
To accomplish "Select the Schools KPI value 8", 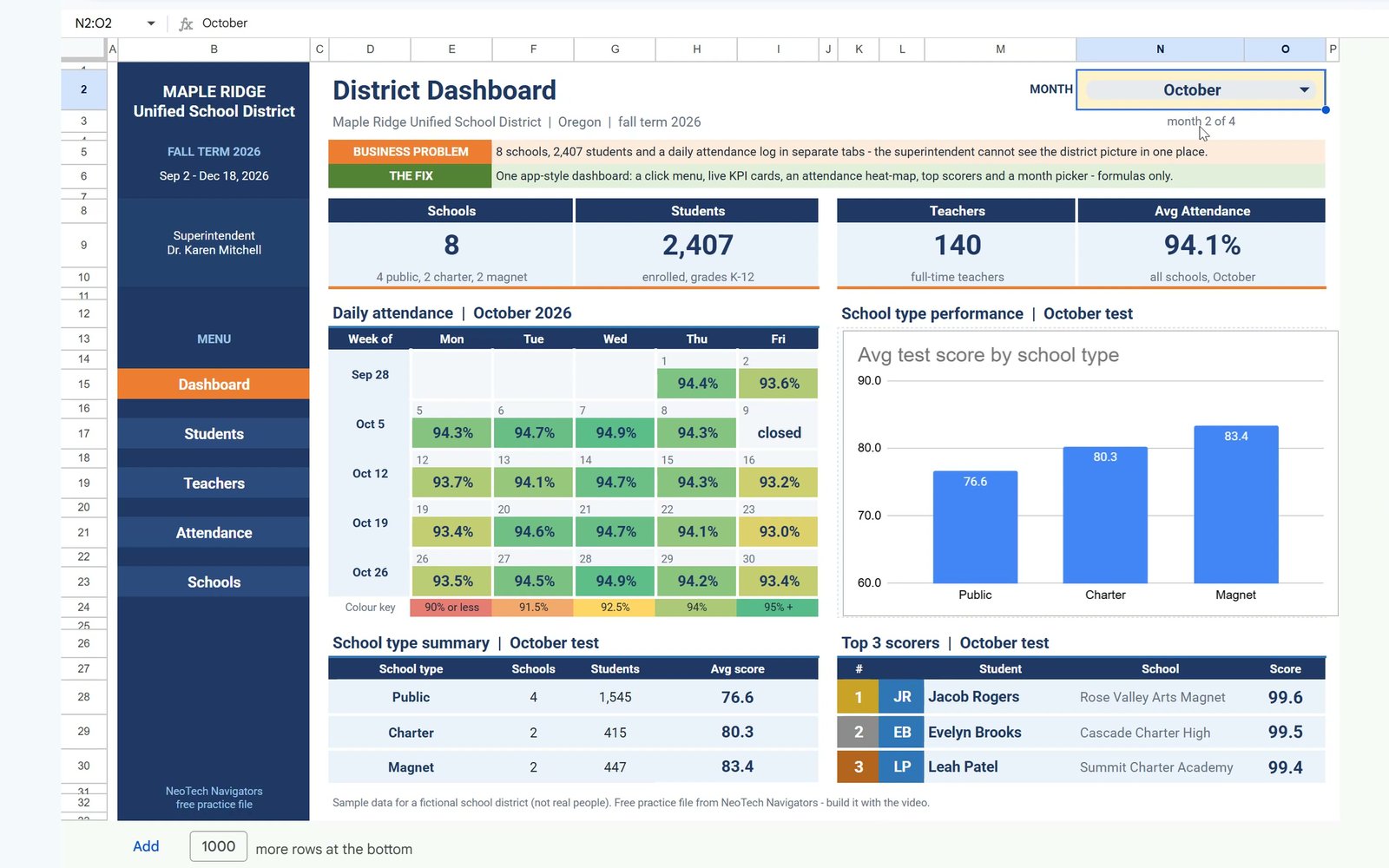I will coord(451,246).
